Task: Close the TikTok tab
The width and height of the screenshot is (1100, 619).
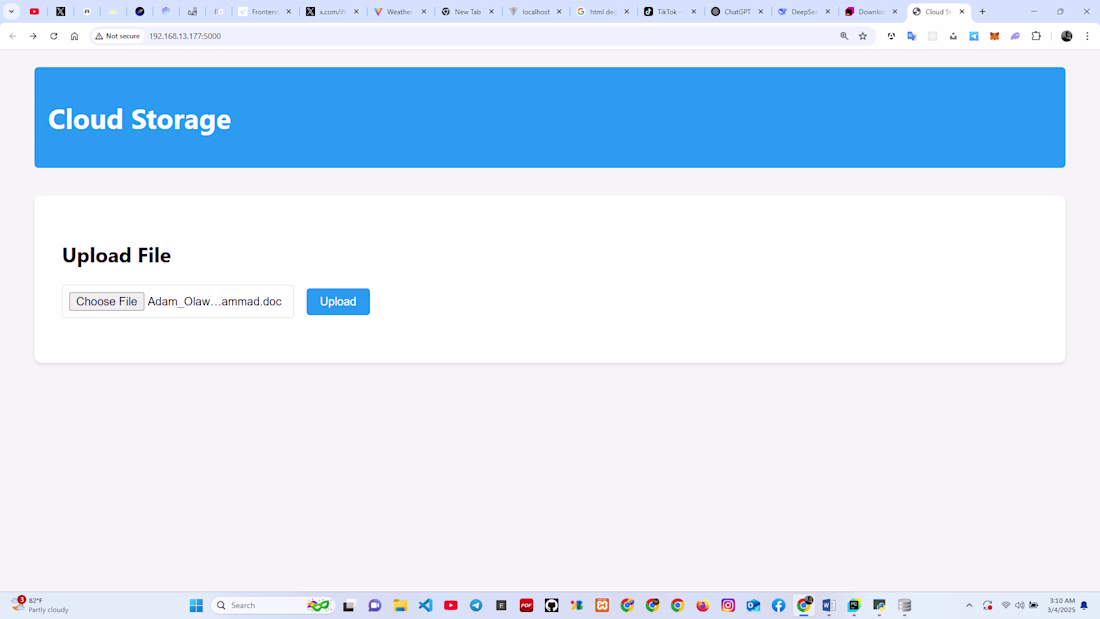Action: click(693, 11)
